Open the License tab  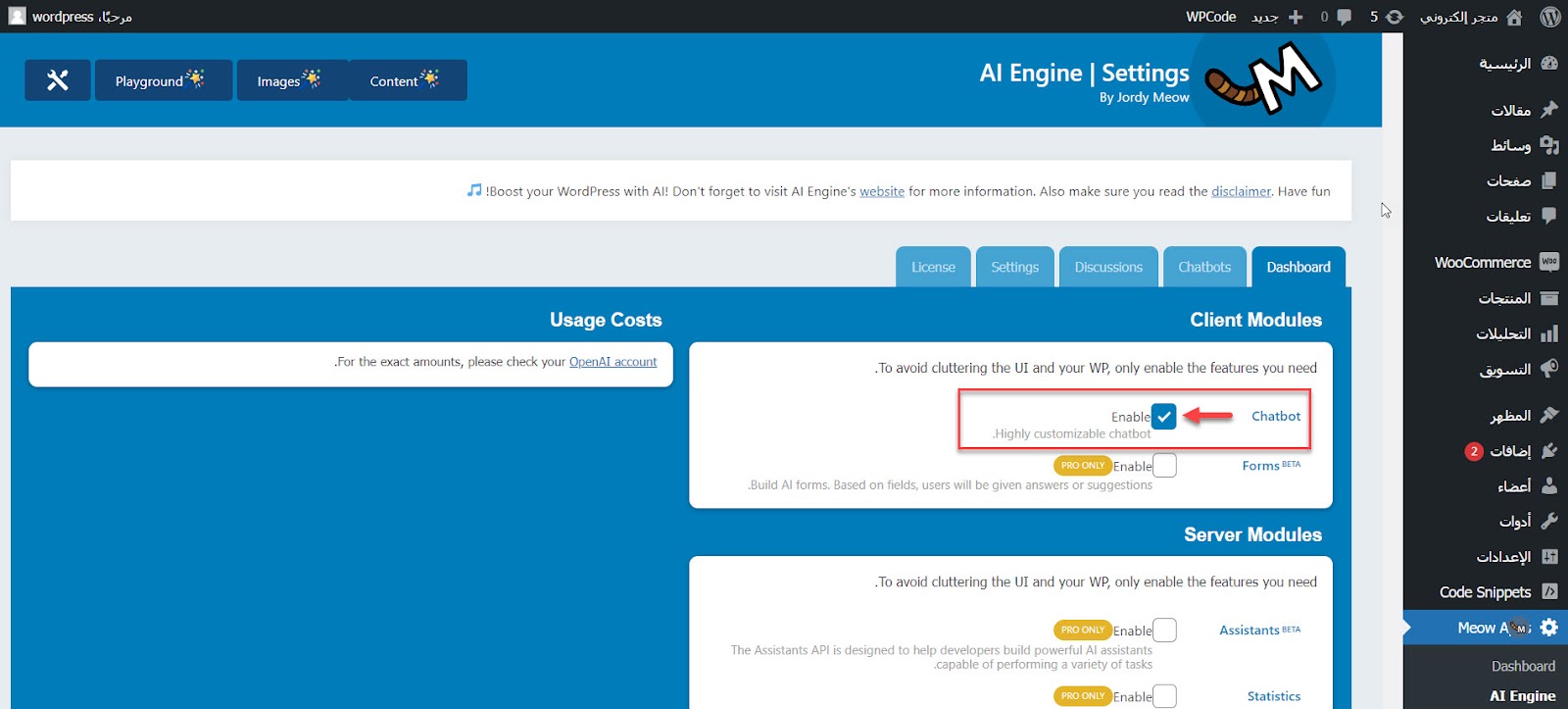click(x=933, y=267)
